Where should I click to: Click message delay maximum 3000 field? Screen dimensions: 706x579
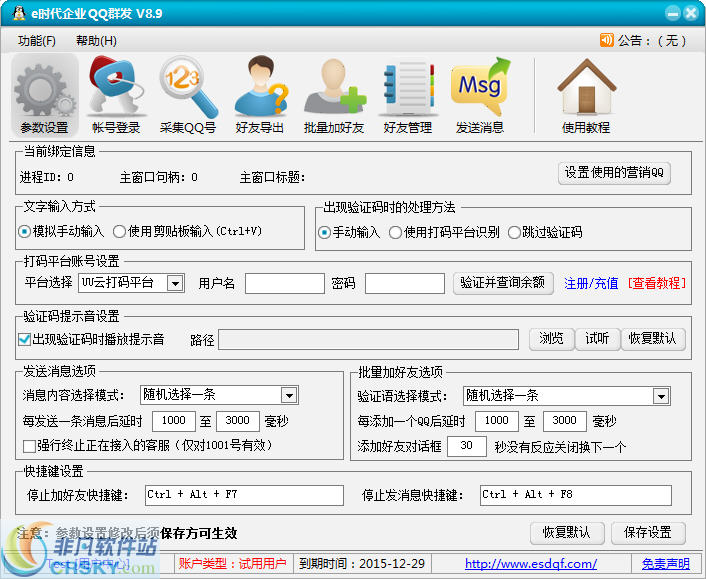(238, 421)
